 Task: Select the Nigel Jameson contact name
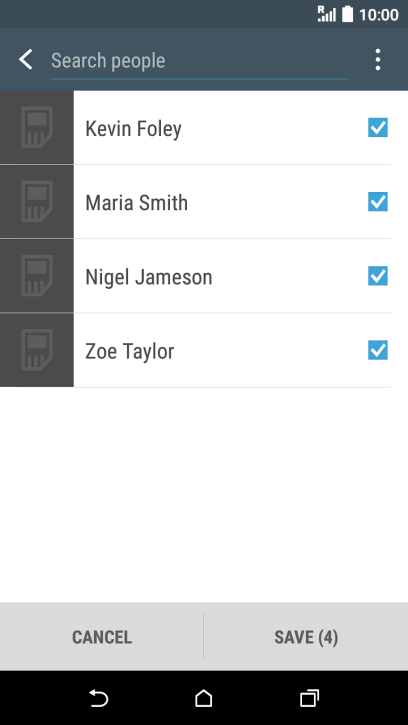point(148,277)
